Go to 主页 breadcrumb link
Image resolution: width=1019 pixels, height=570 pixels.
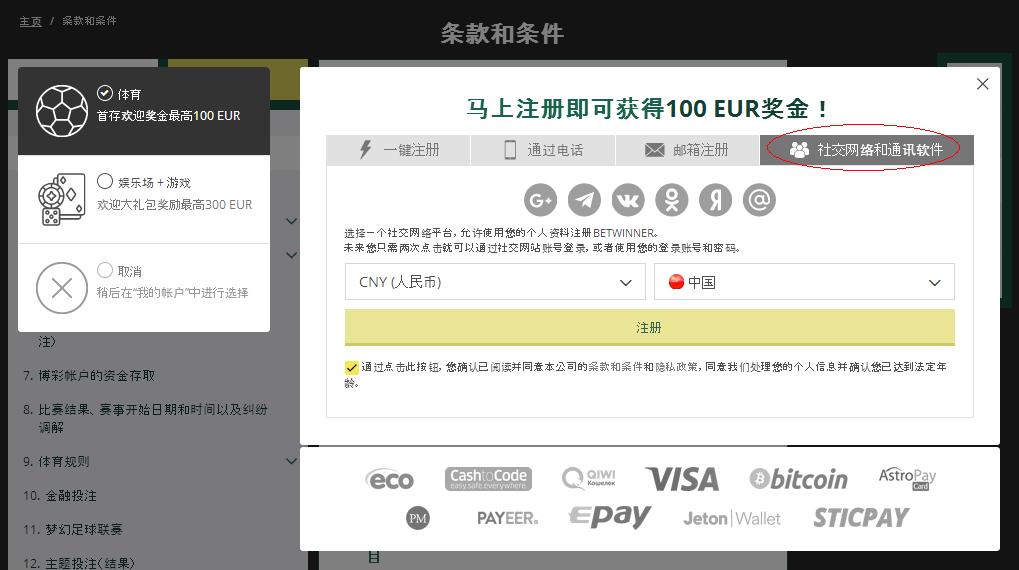[31, 21]
